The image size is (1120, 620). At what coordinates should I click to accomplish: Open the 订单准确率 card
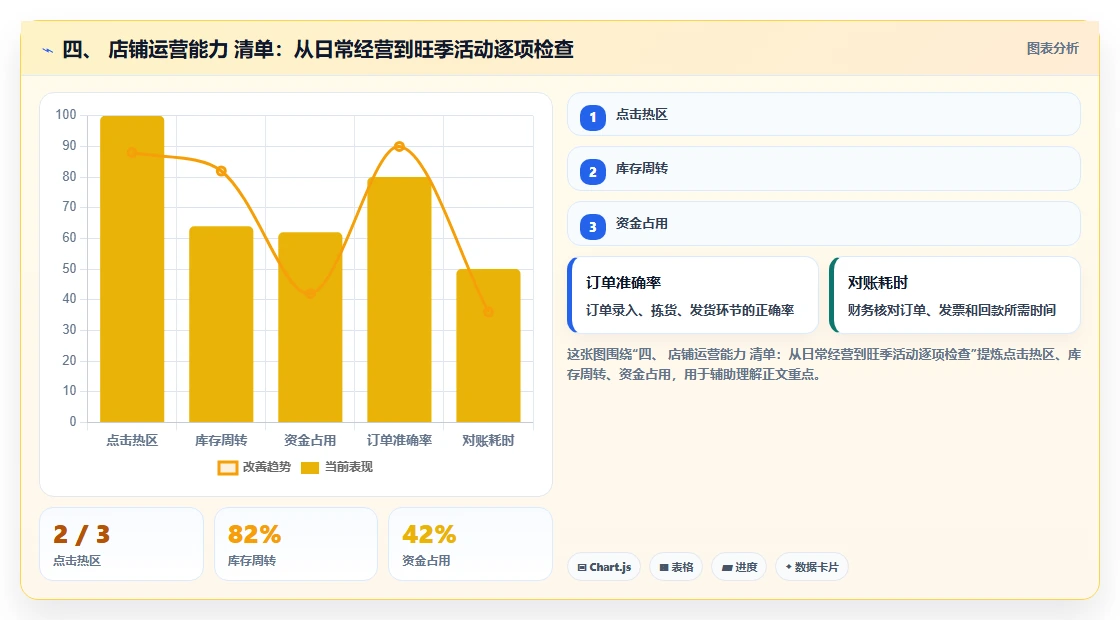coord(693,295)
